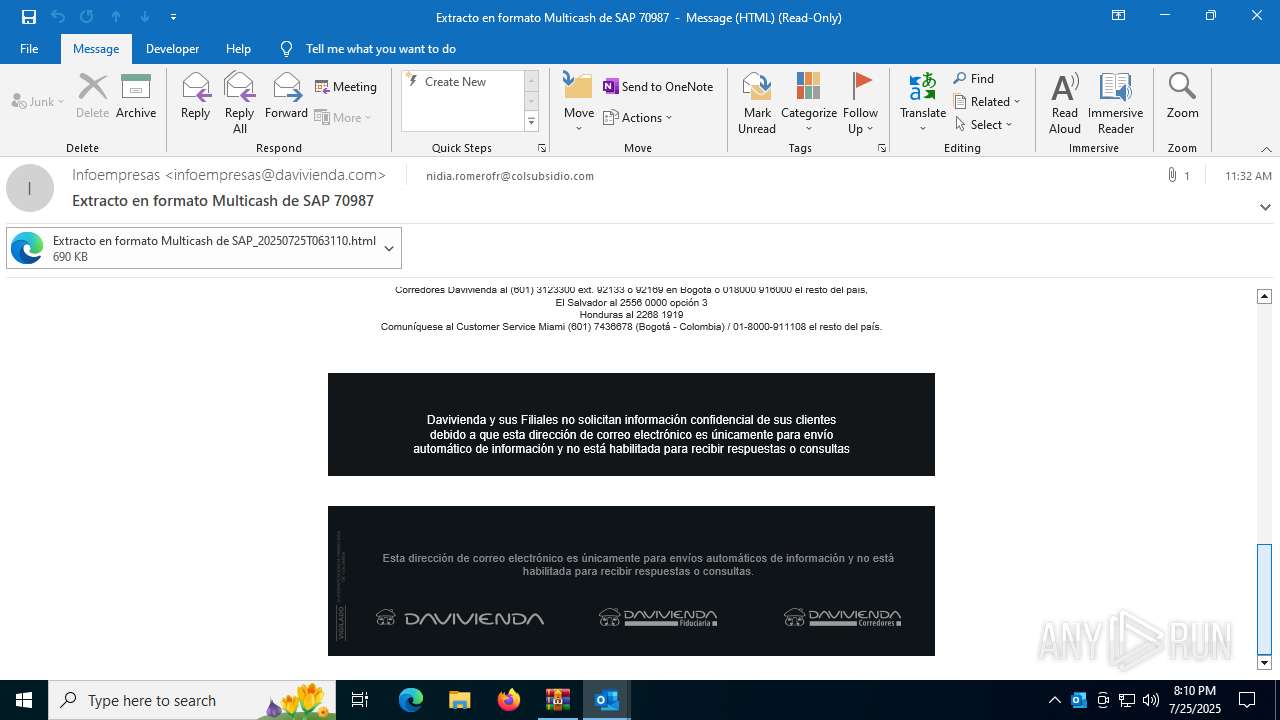
Task: Send message to OneNote
Action: point(658,87)
